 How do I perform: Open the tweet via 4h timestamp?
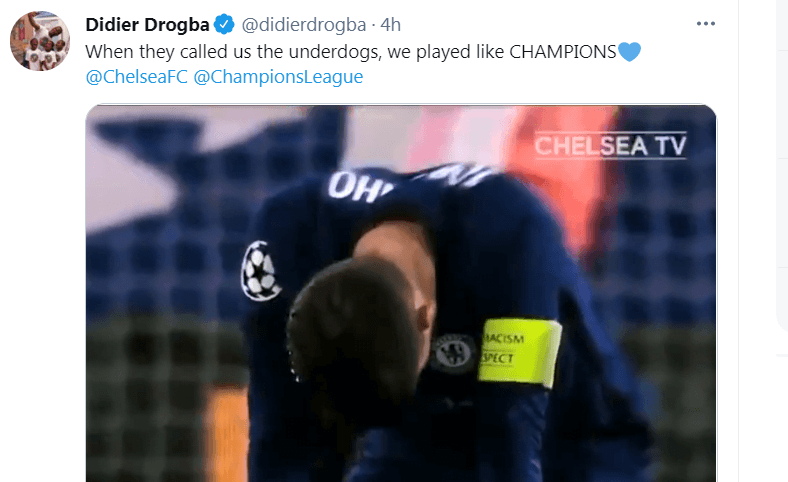point(390,24)
